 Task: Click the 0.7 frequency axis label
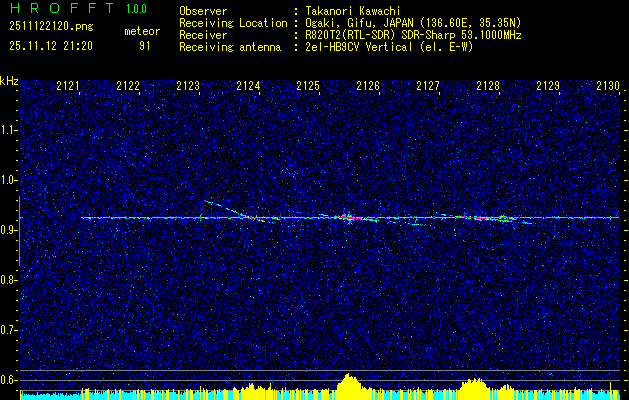[9, 330]
